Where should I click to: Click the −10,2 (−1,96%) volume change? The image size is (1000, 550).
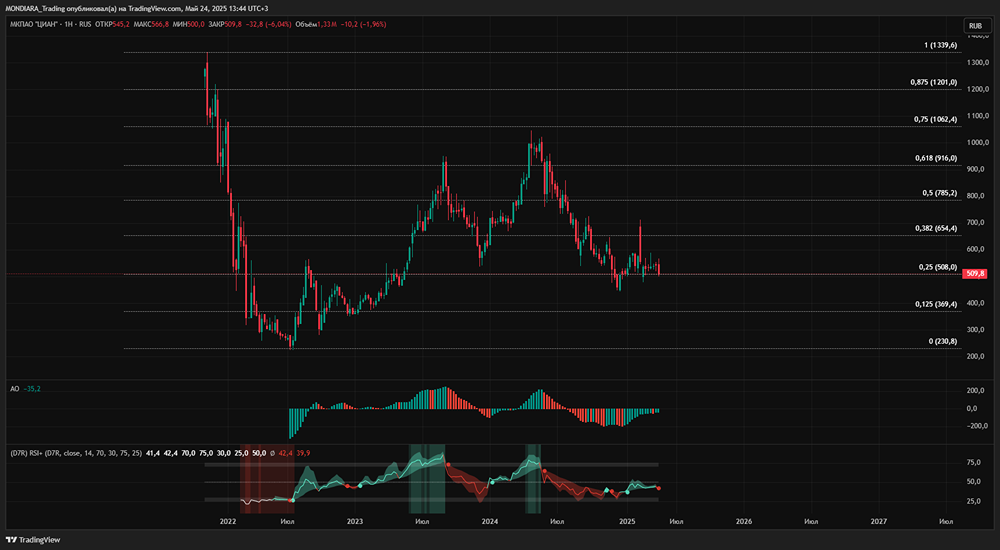point(364,24)
